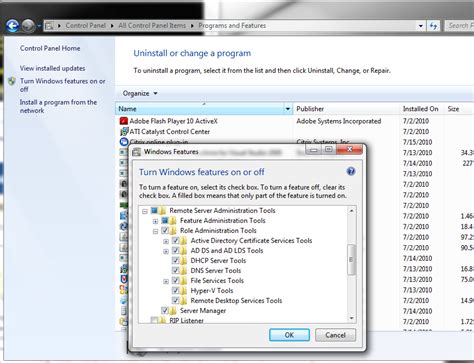
Task: Expand Feature Administration Tools node
Action: 155,221
